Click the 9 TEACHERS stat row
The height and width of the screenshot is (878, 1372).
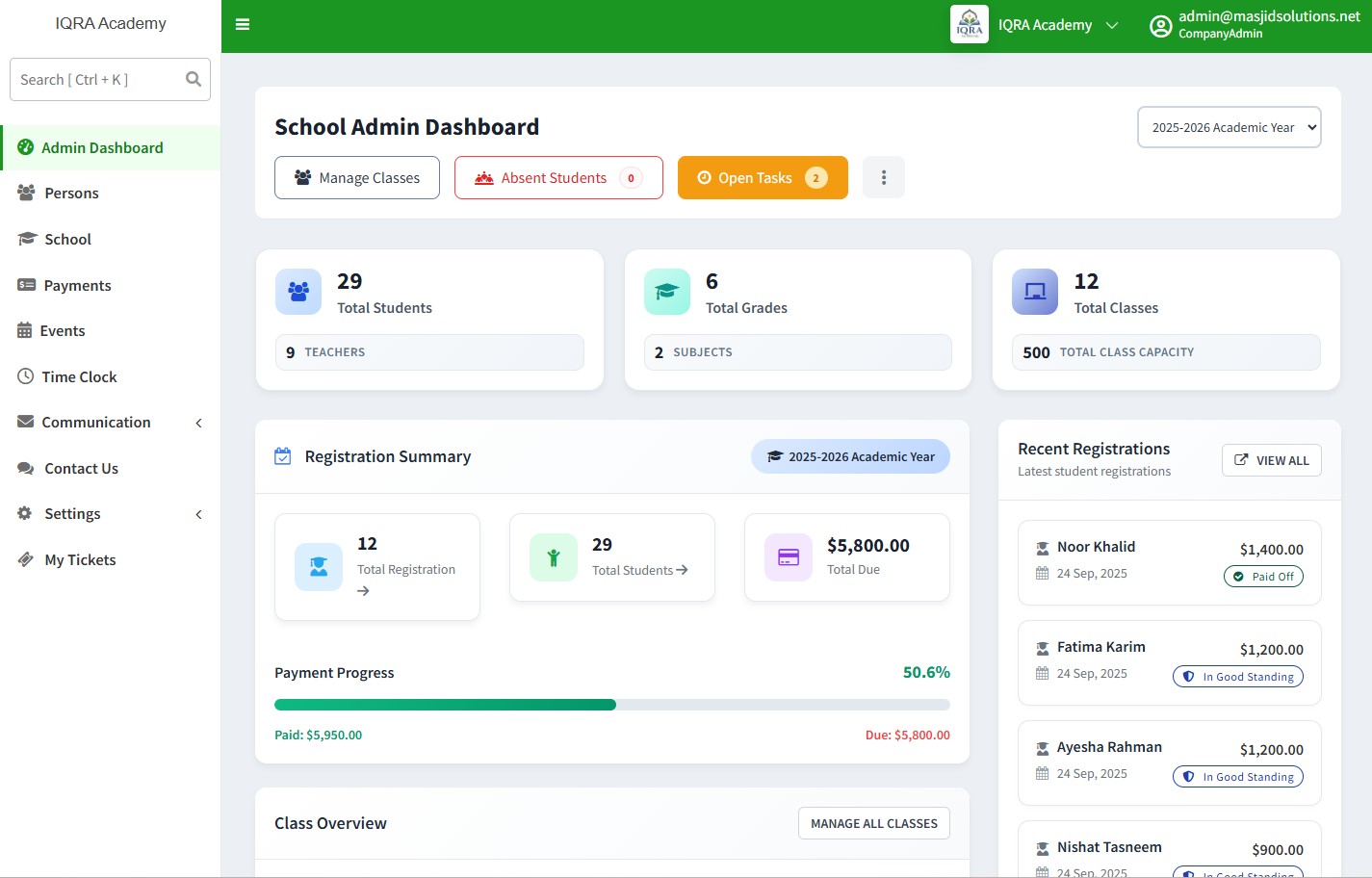[429, 352]
